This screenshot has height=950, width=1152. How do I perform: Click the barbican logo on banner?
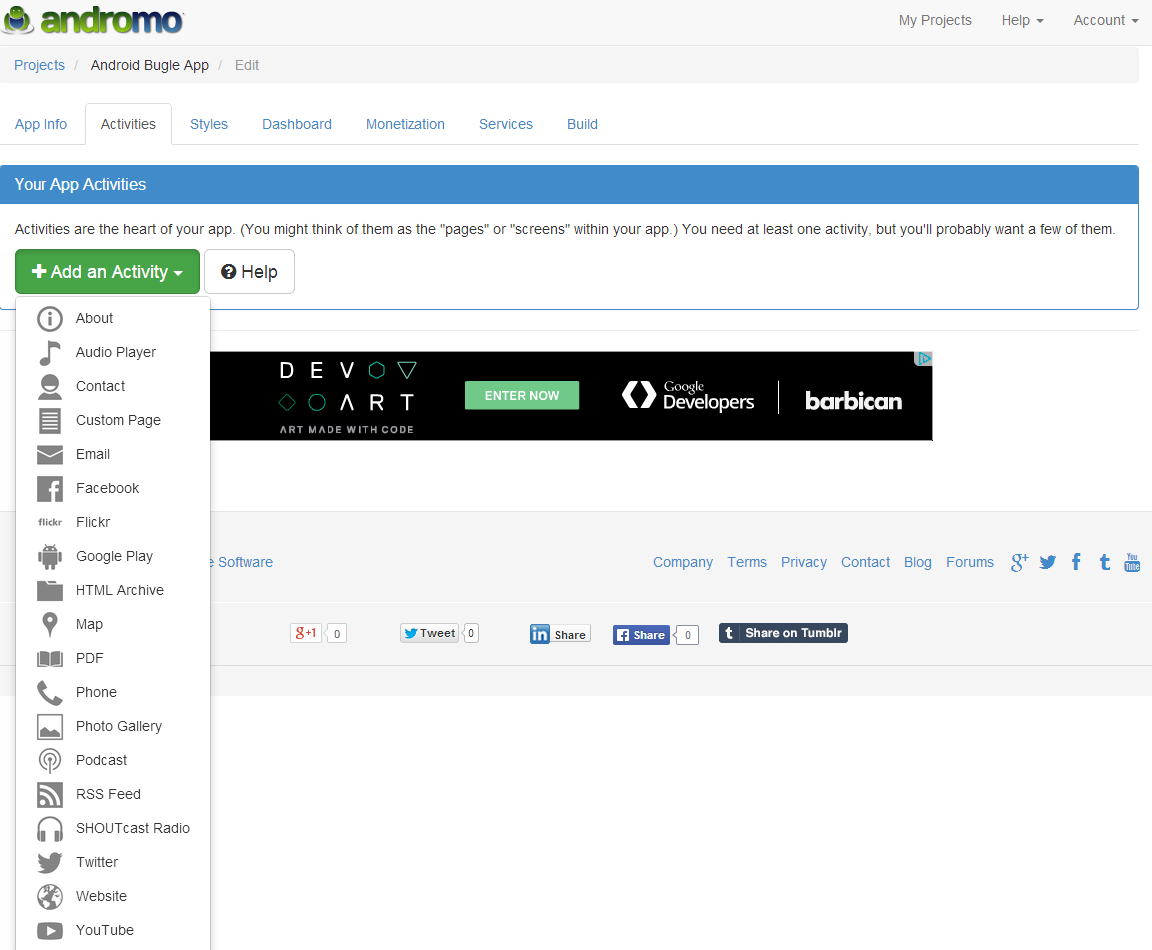854,401
